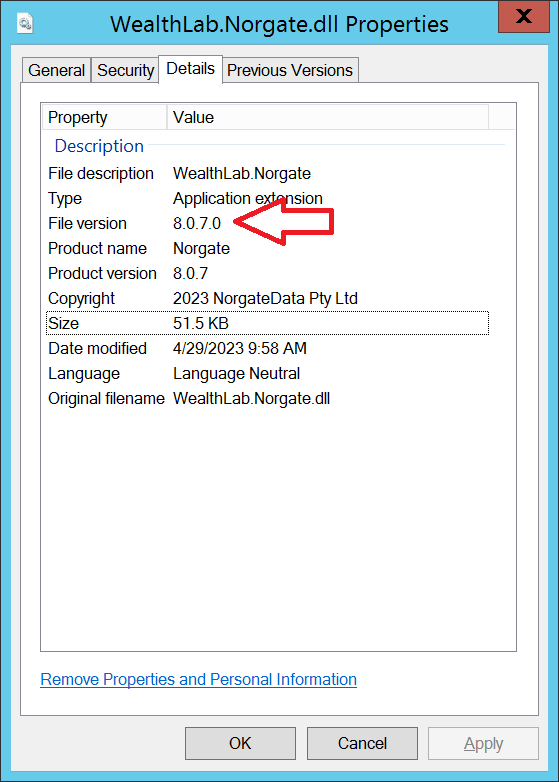The height and width of the screenshot is (782, 559).
Task: Select the Product version property label
Action: (102, 273)
